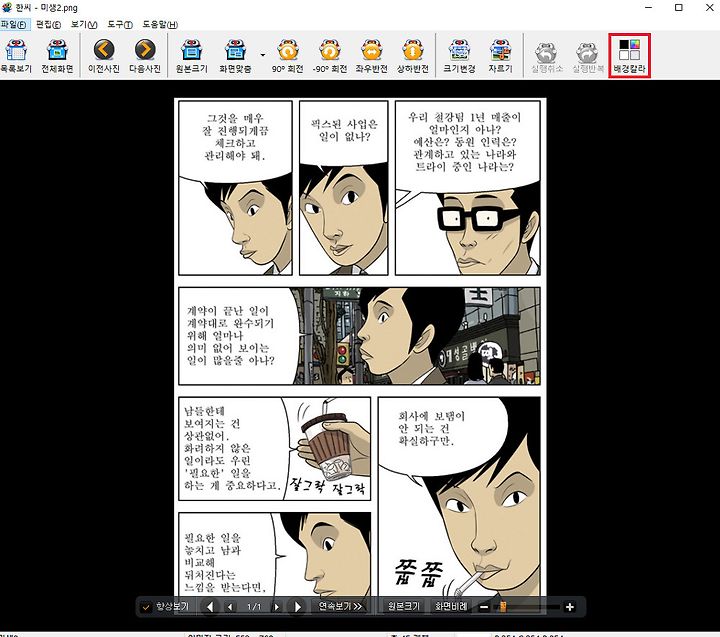The image size is (720, 637).
Task: Open the 도구(T) menu
Action: [120, 24]
